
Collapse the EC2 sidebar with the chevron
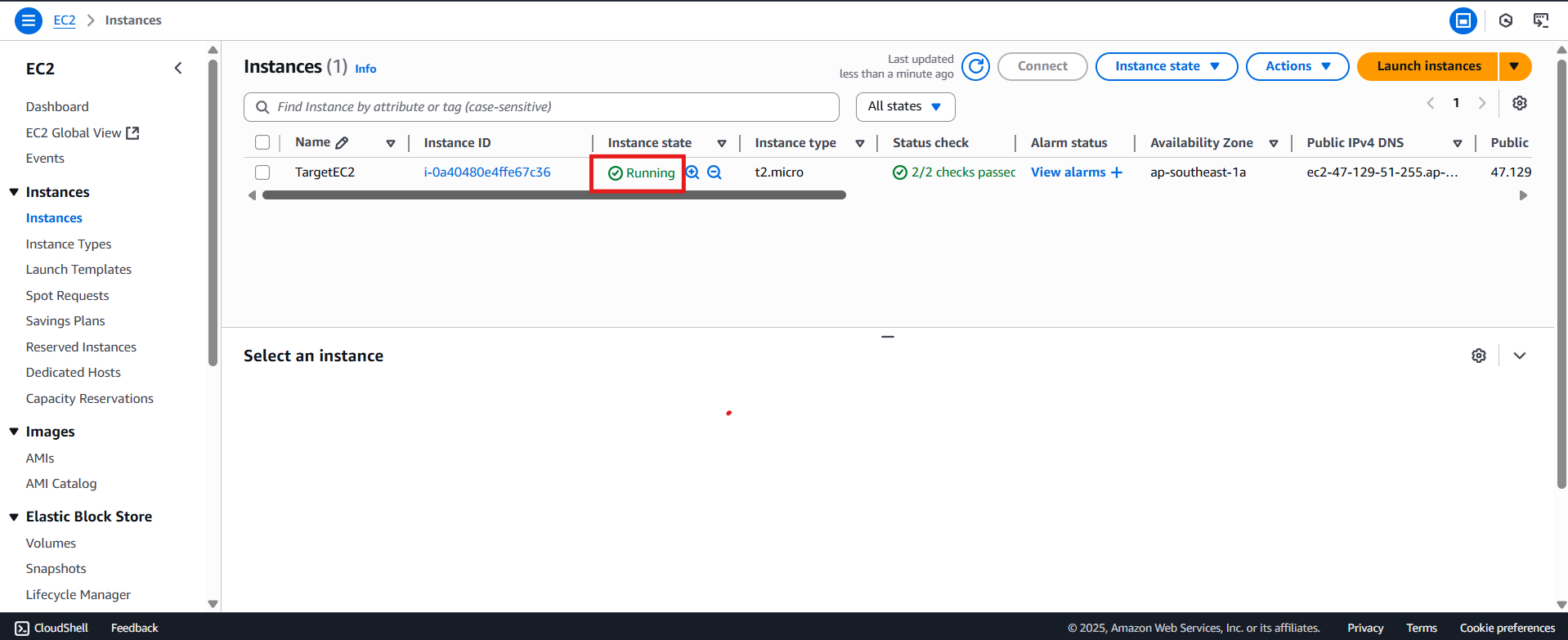pos(178,69)
